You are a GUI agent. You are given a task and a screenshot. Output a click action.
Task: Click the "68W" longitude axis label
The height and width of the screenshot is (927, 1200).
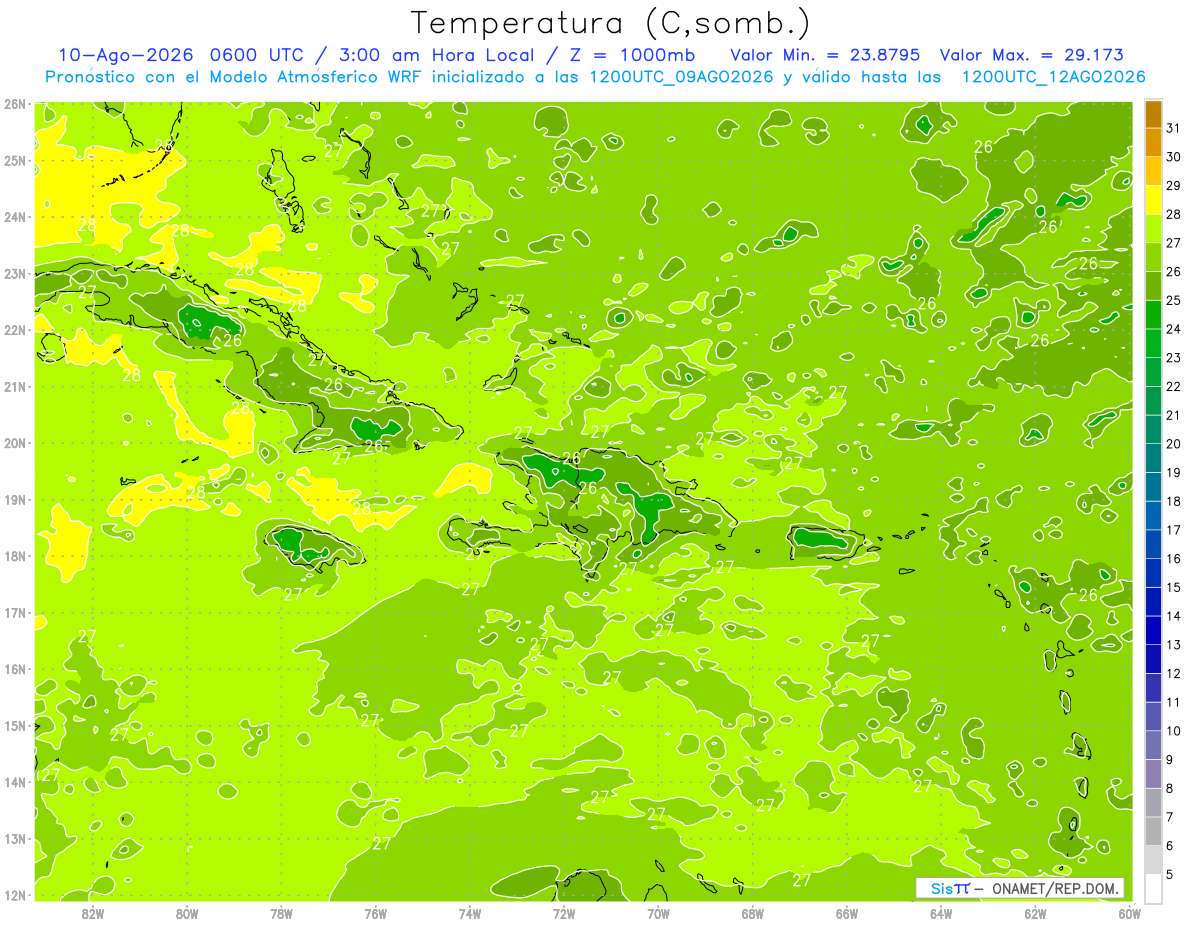[753, 913]
